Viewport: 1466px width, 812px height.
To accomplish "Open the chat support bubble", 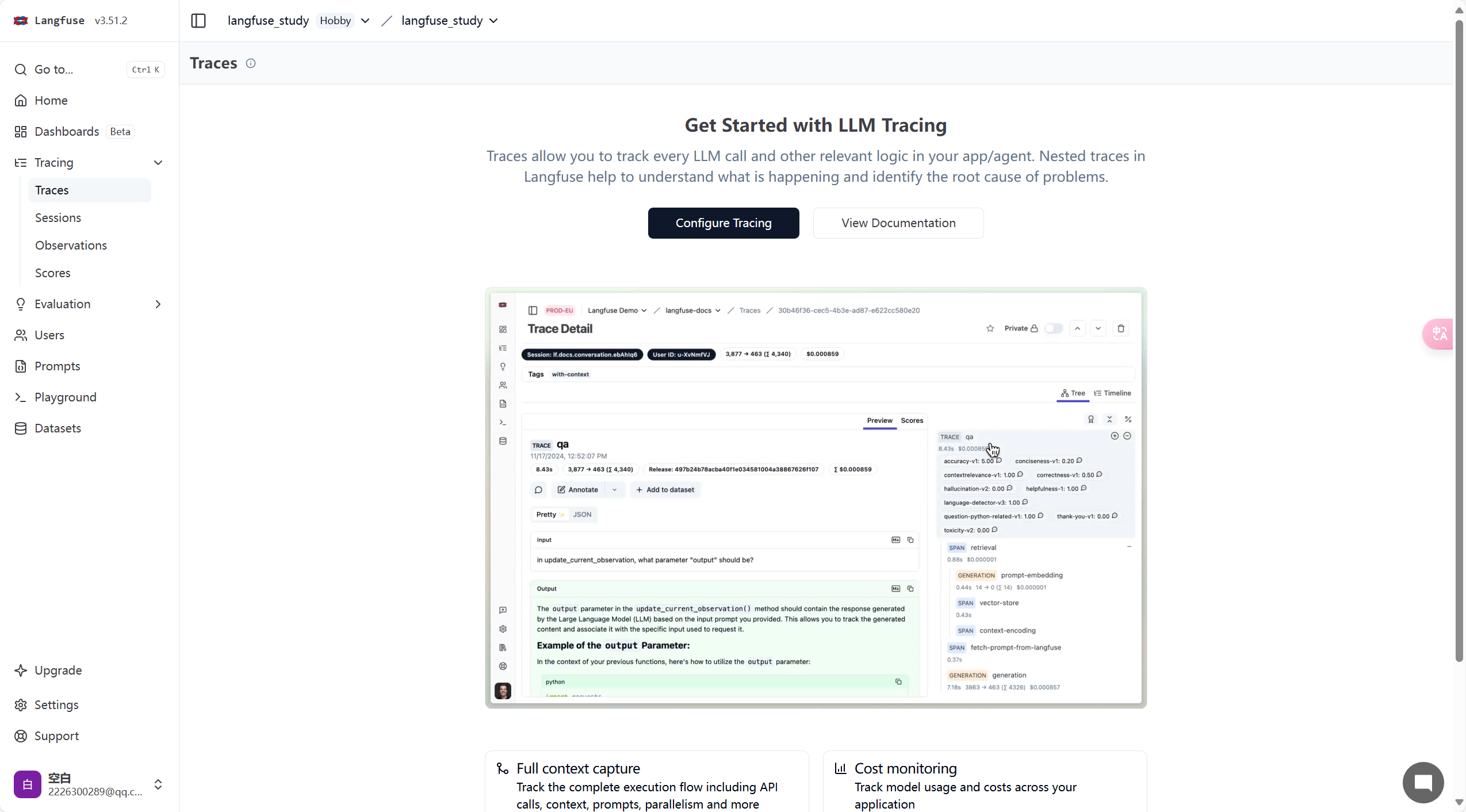I will pyautogui.click(x=1423, y=783).
